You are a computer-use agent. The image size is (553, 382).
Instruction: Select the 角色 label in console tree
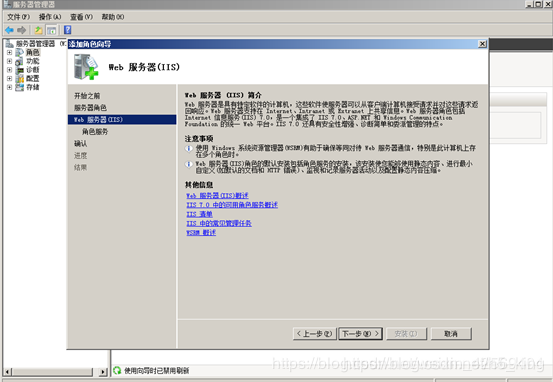click(x=33, y=52)
